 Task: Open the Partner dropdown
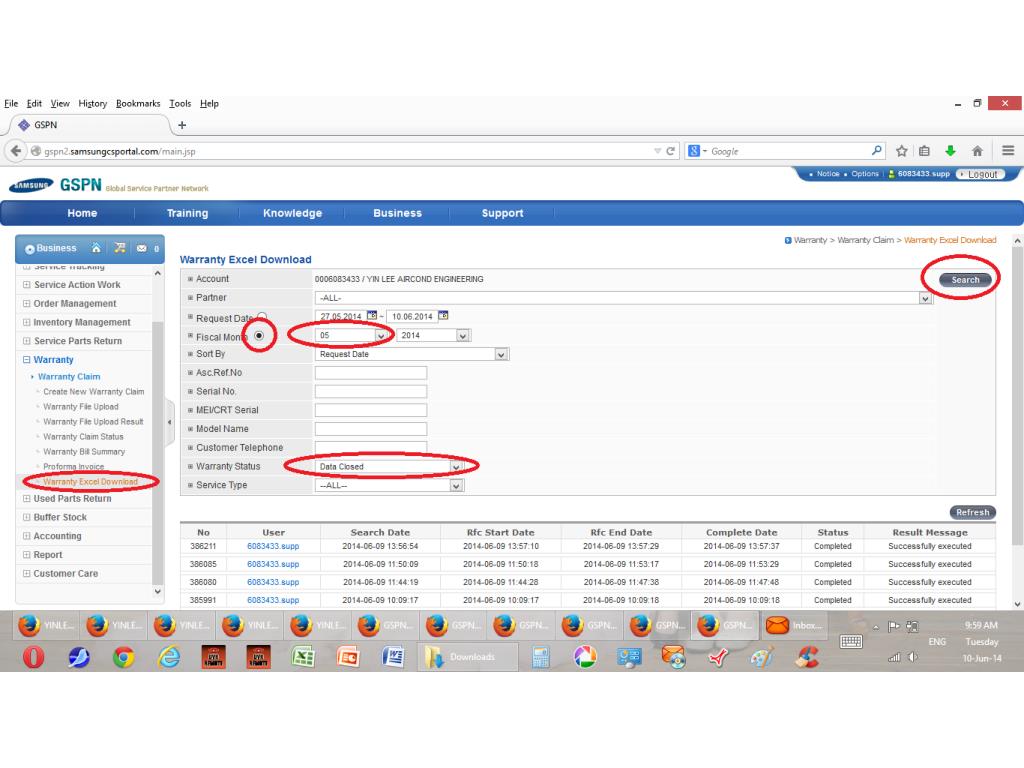pos(925,298)
